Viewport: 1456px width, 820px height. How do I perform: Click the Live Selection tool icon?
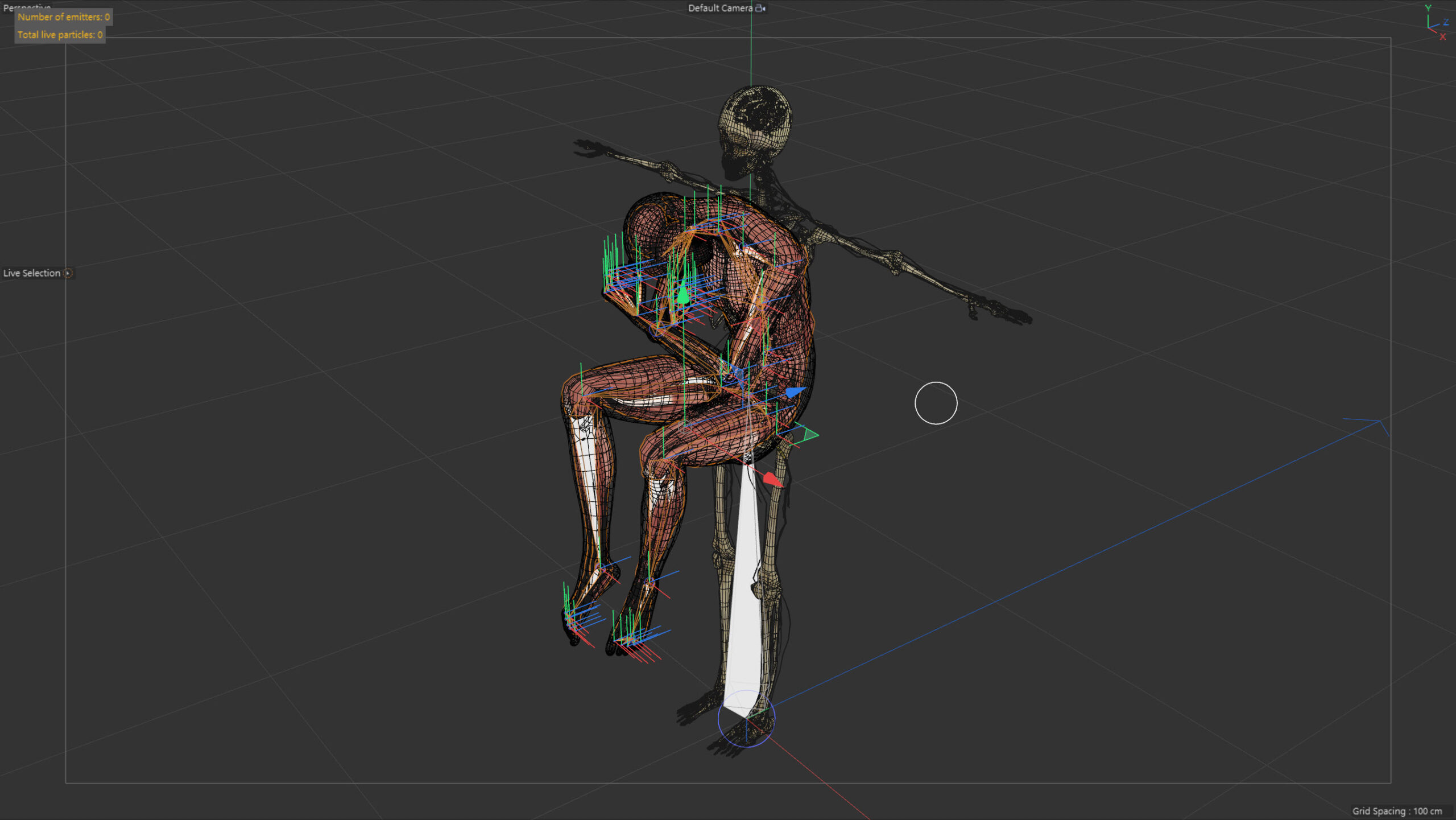point(68,273)
